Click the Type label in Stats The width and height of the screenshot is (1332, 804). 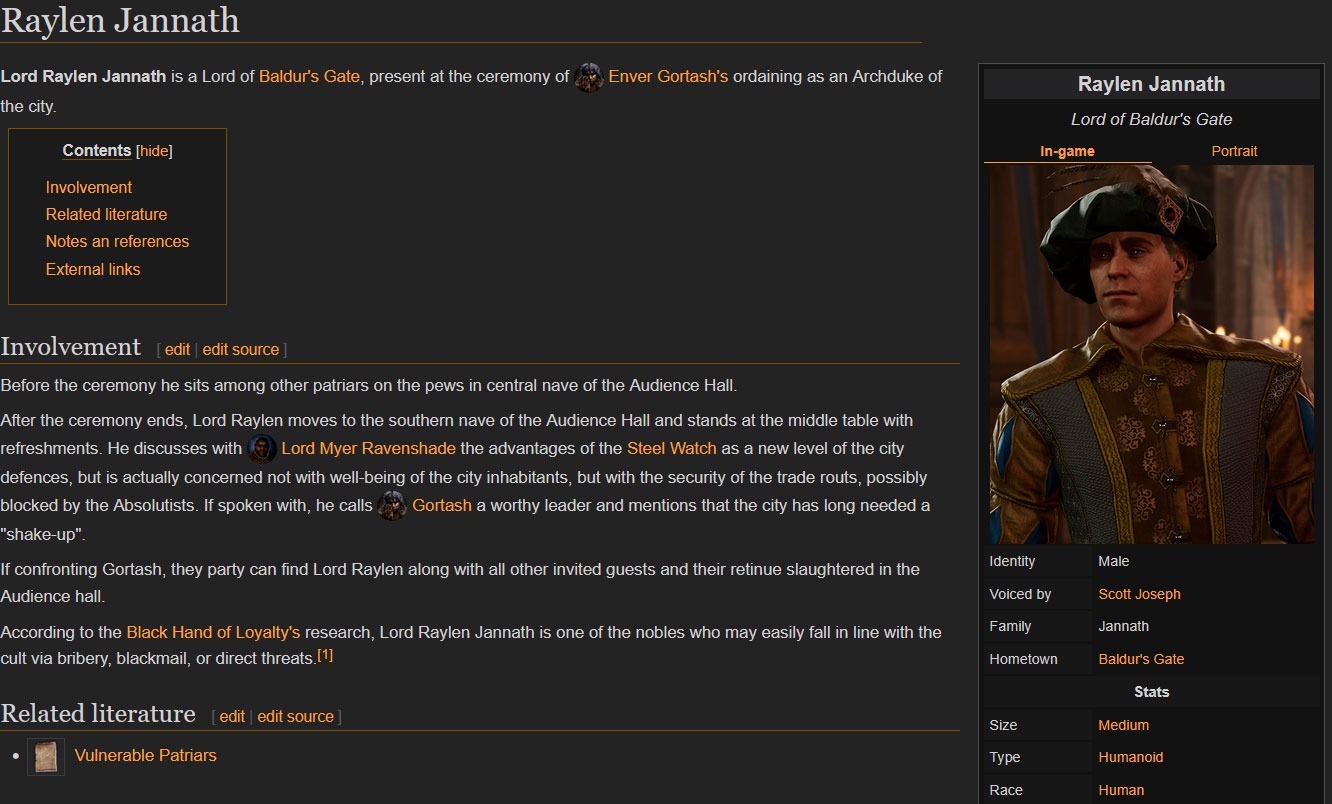1005,757
